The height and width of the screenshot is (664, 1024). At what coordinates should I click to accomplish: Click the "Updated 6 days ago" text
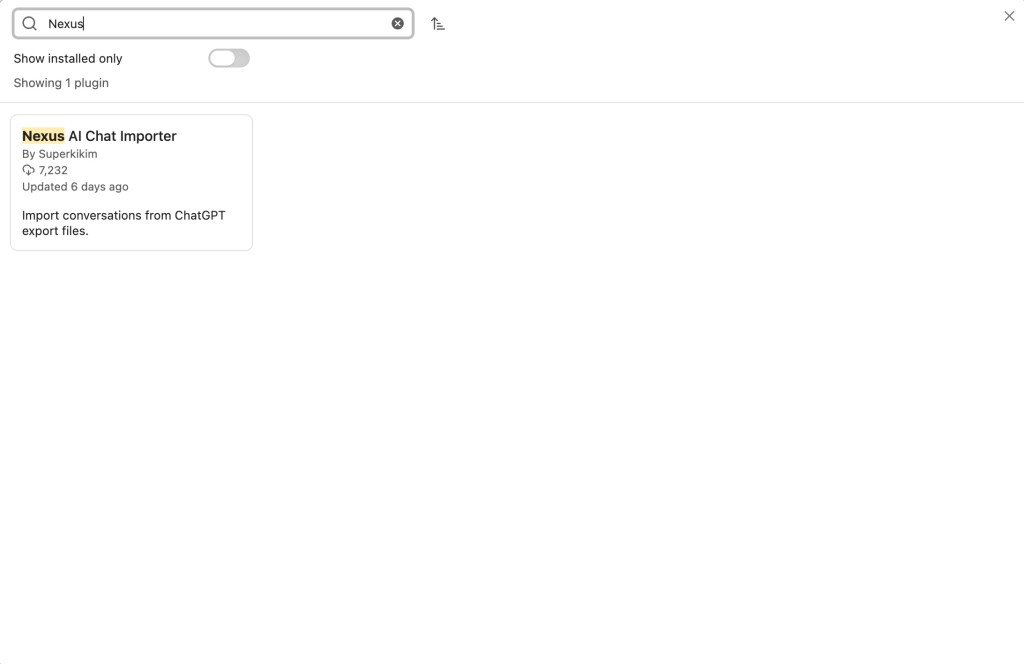point(75,187)
